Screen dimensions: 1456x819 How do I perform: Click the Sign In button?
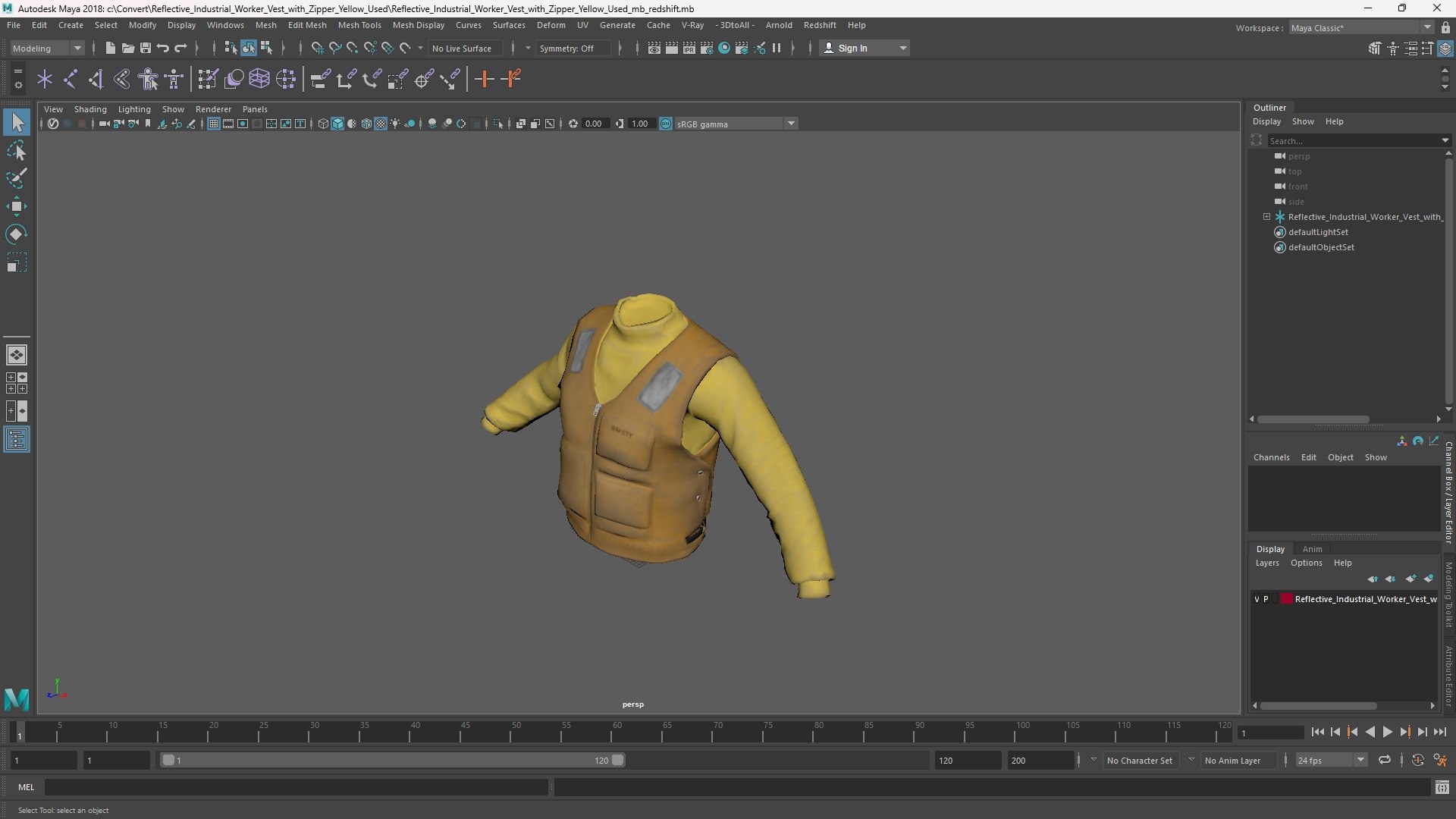864,48
